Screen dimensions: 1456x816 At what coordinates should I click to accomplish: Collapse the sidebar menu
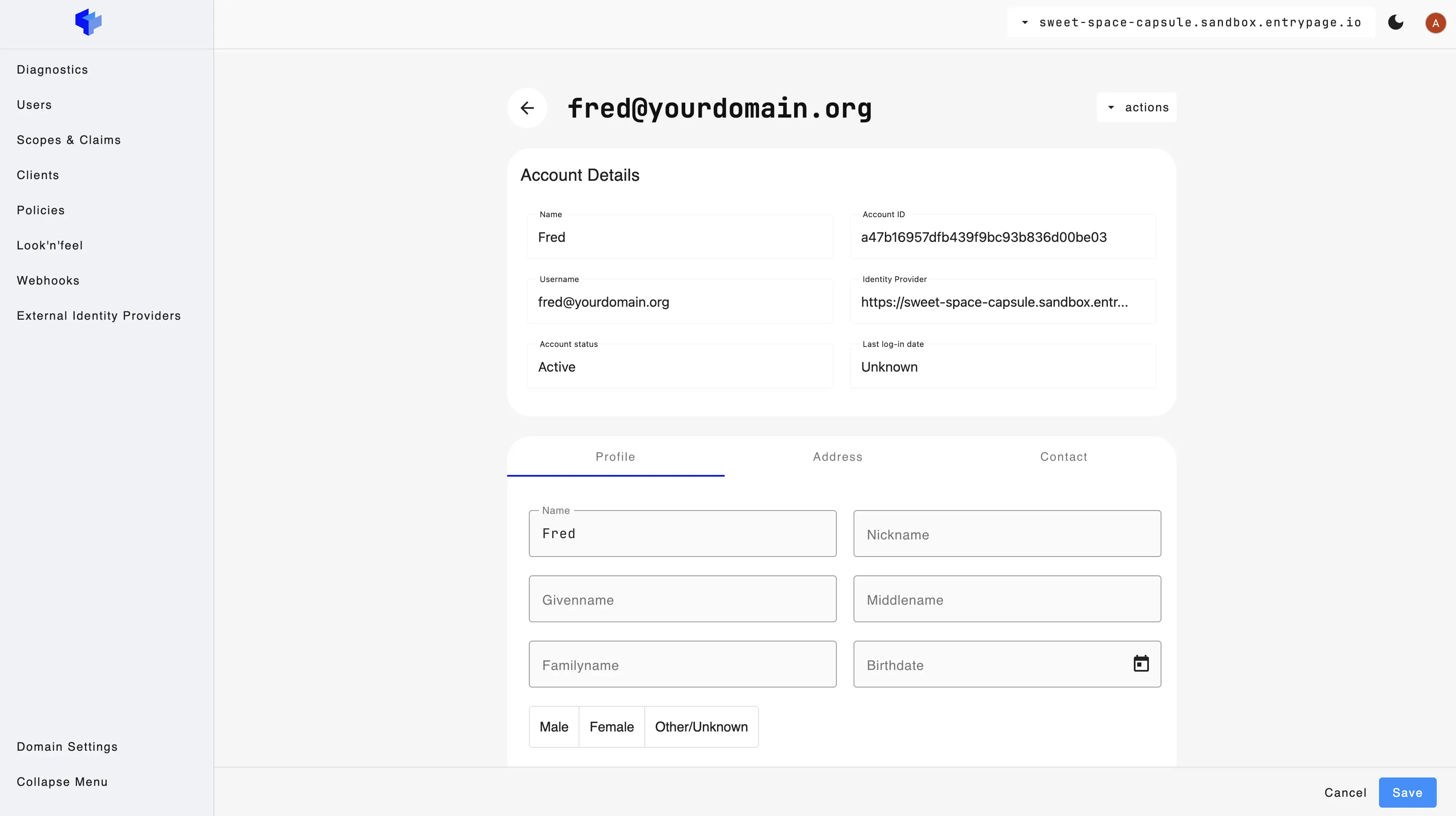[62, 782]
